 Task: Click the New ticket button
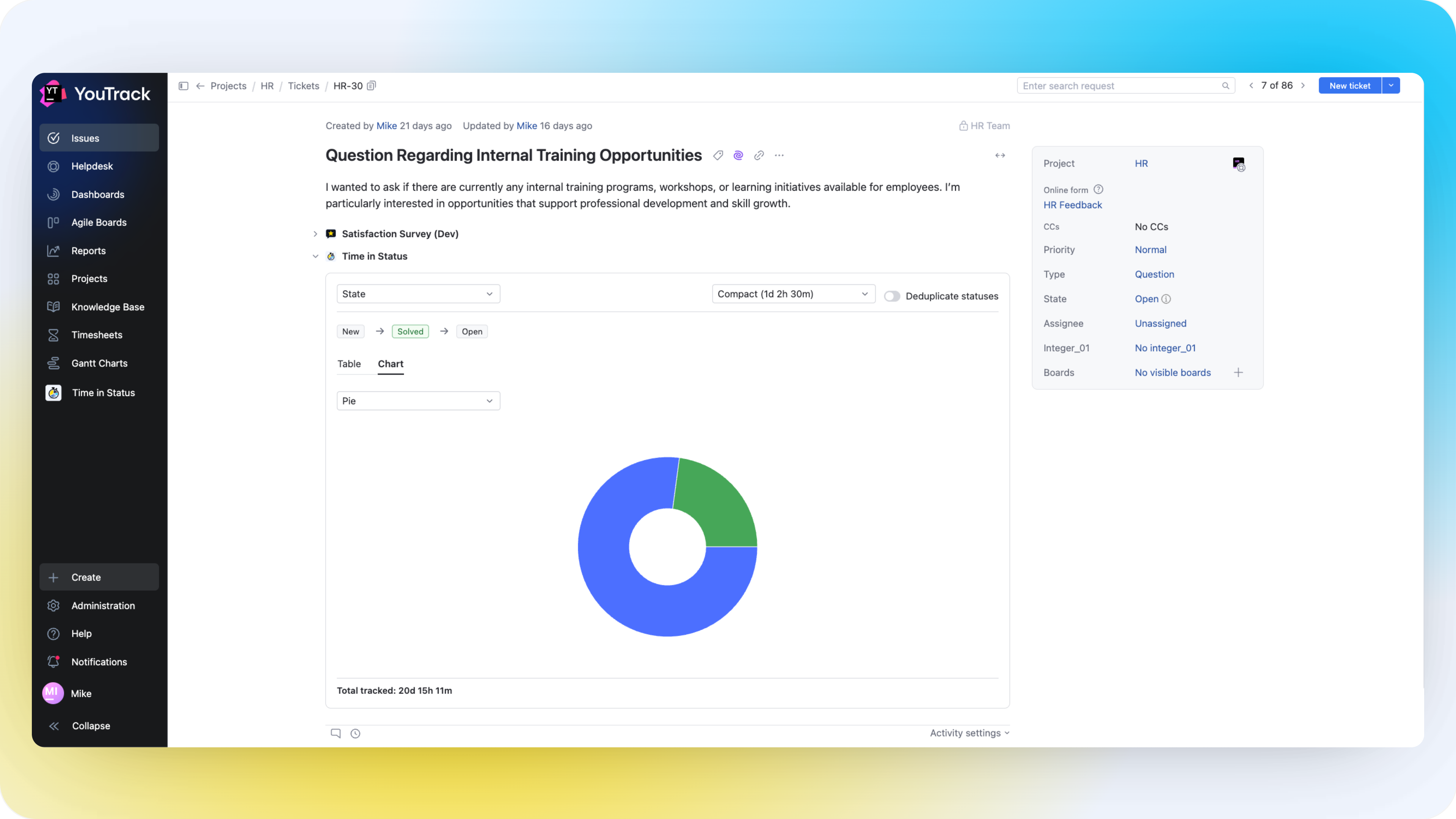pos(1349,86)
